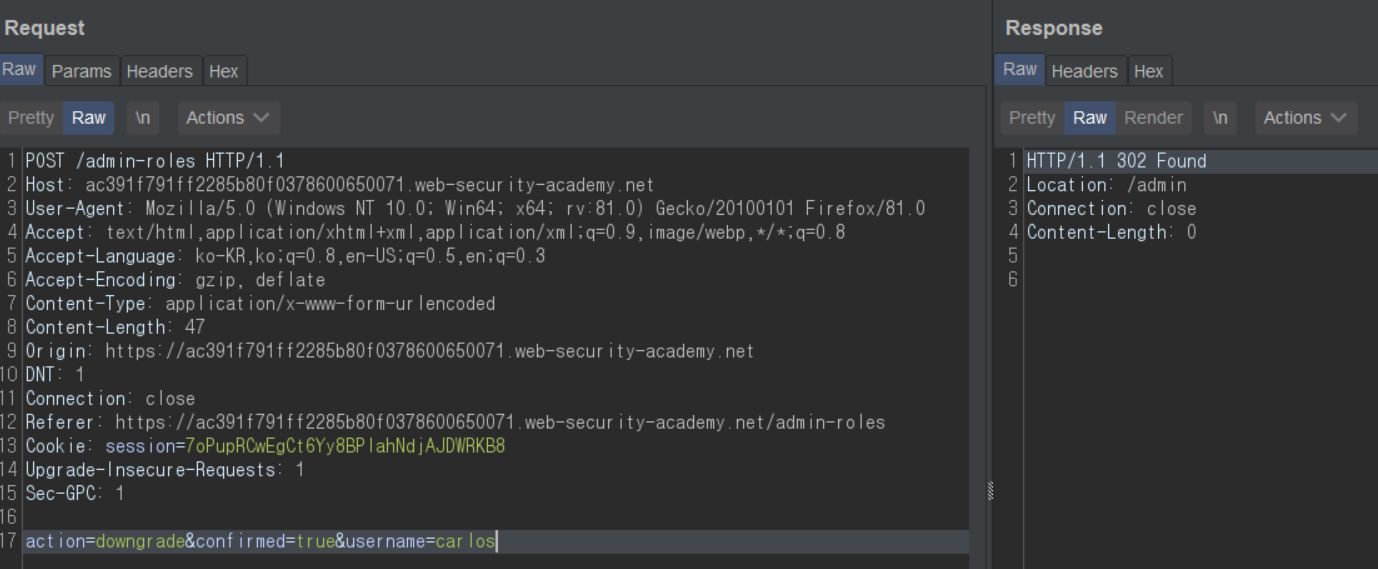Switch request view to Pretty
The image size is (1378, 569).
[31, 118]
